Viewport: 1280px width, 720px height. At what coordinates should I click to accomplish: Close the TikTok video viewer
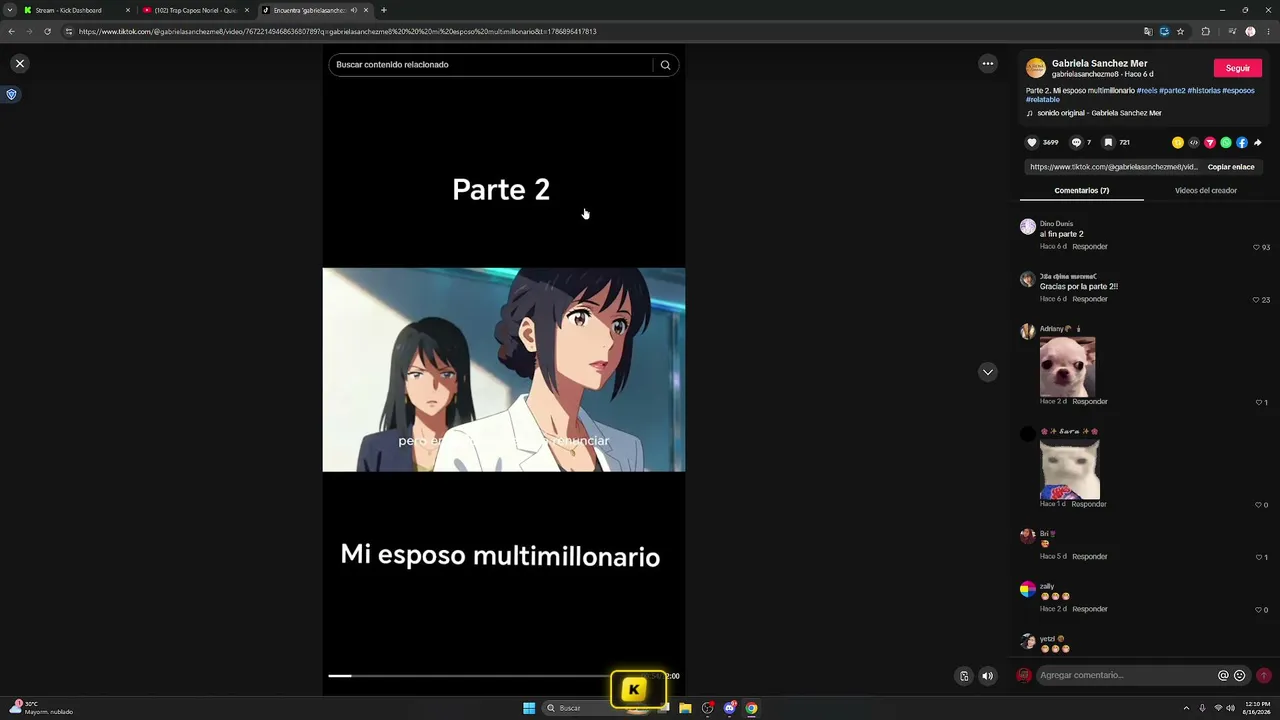click(x=19, y=64)
